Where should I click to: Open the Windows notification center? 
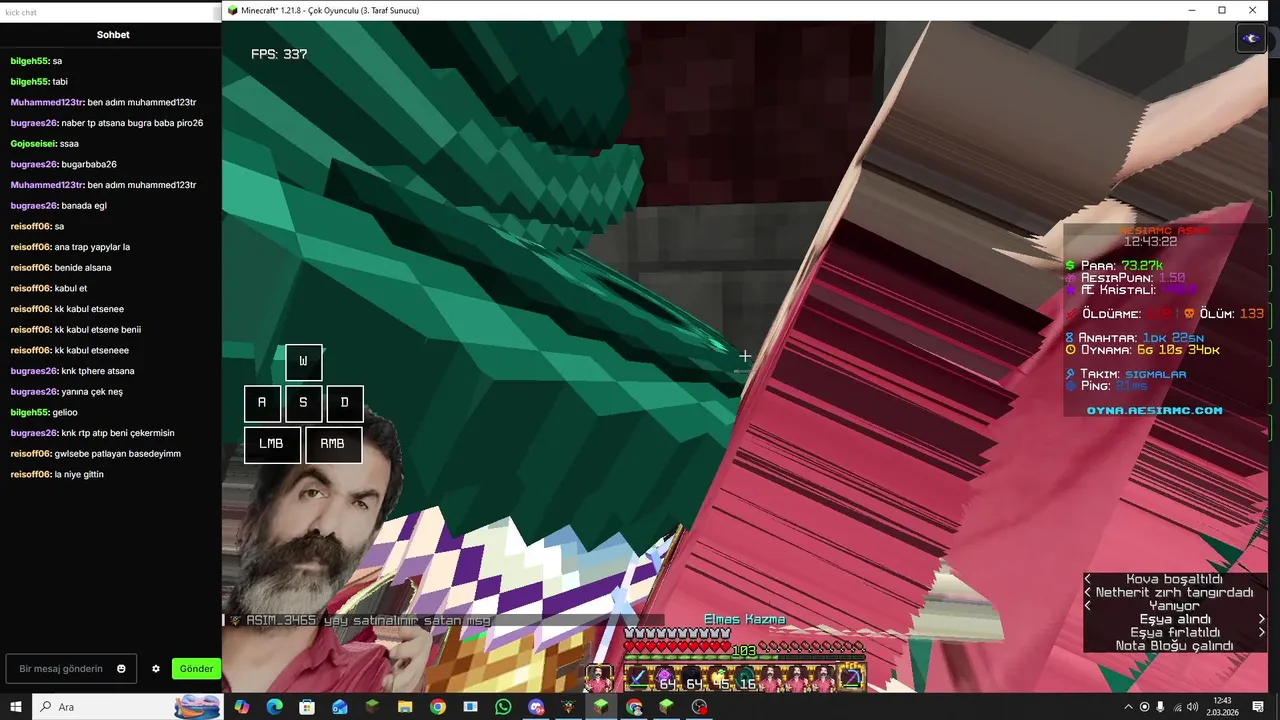(x=1259, y=707)
